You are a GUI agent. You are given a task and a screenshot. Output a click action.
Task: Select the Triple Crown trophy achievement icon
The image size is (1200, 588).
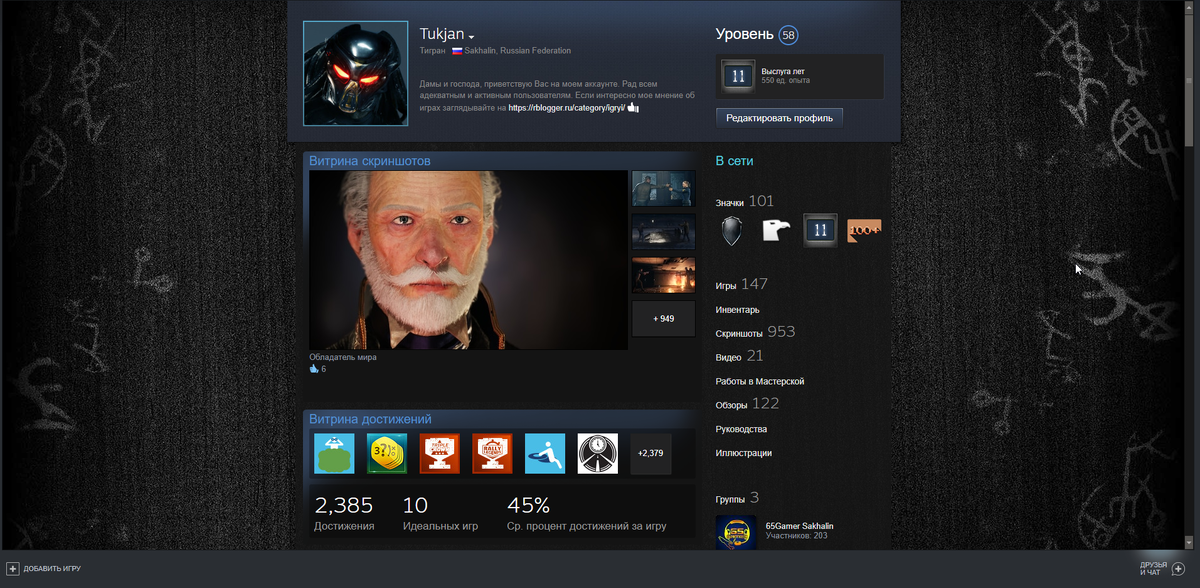(439, 453)
